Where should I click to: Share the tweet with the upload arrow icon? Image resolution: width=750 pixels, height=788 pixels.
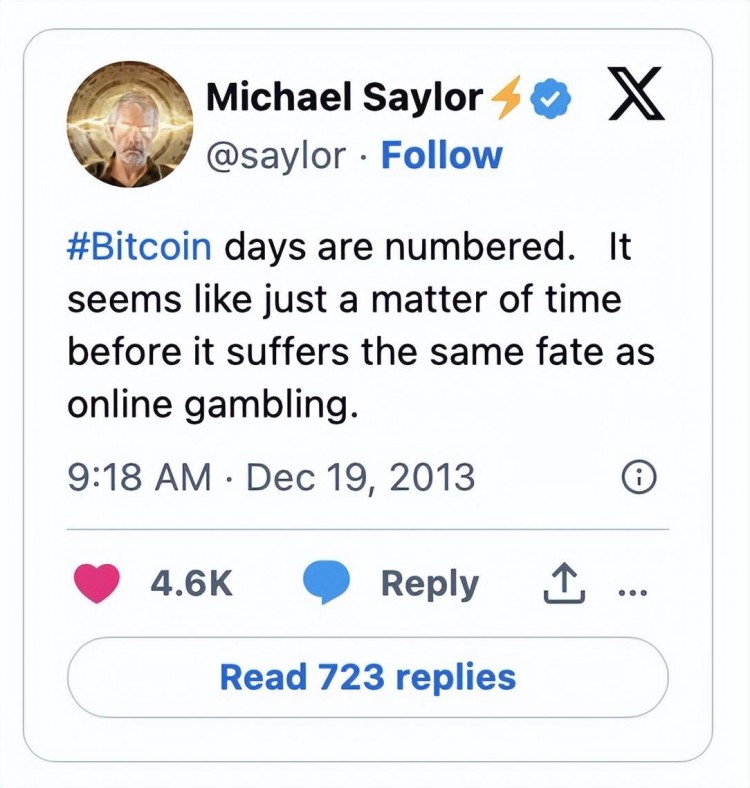click(x=564, y=582)
